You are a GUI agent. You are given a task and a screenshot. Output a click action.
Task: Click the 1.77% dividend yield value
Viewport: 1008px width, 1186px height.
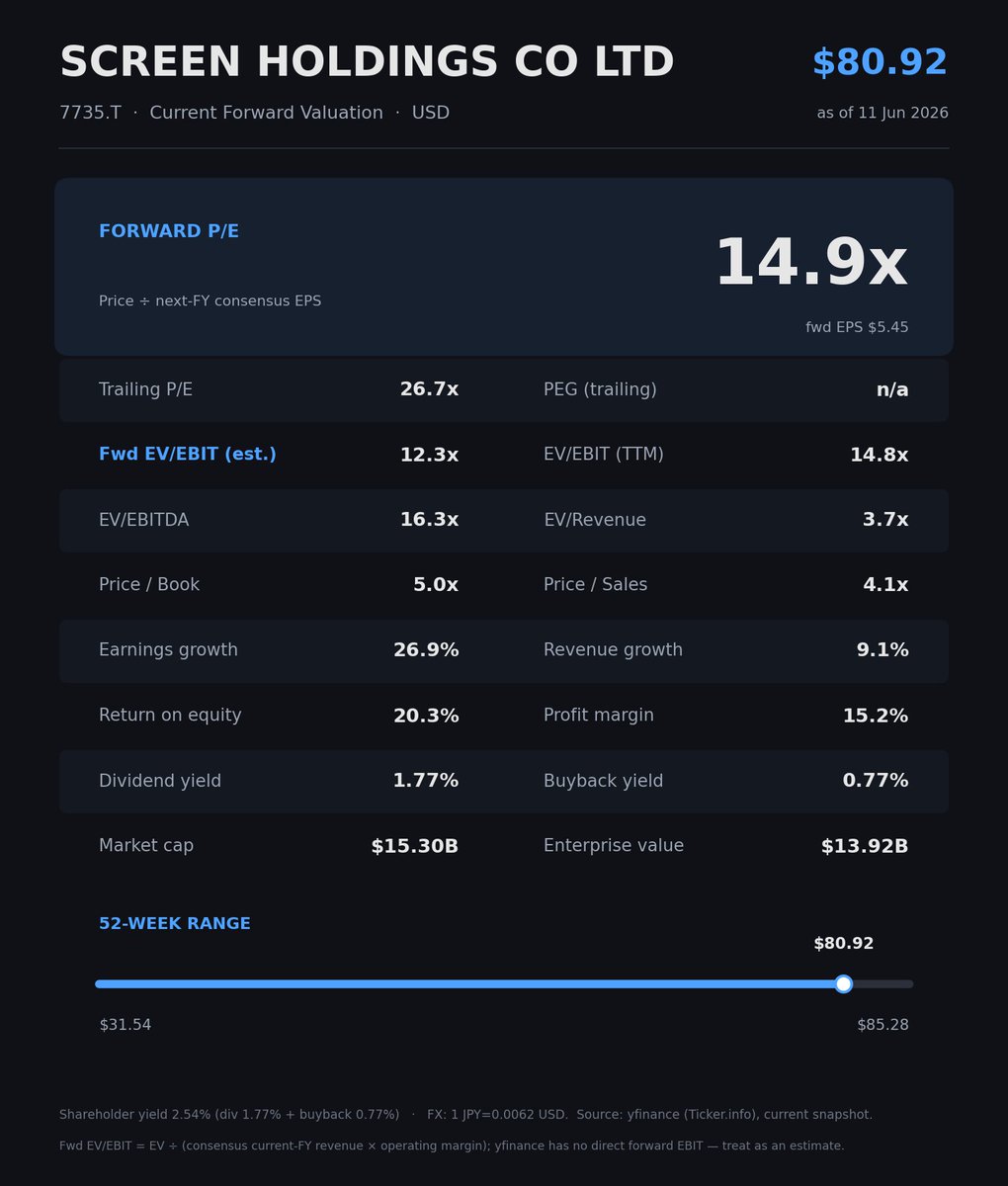point(426,781)
